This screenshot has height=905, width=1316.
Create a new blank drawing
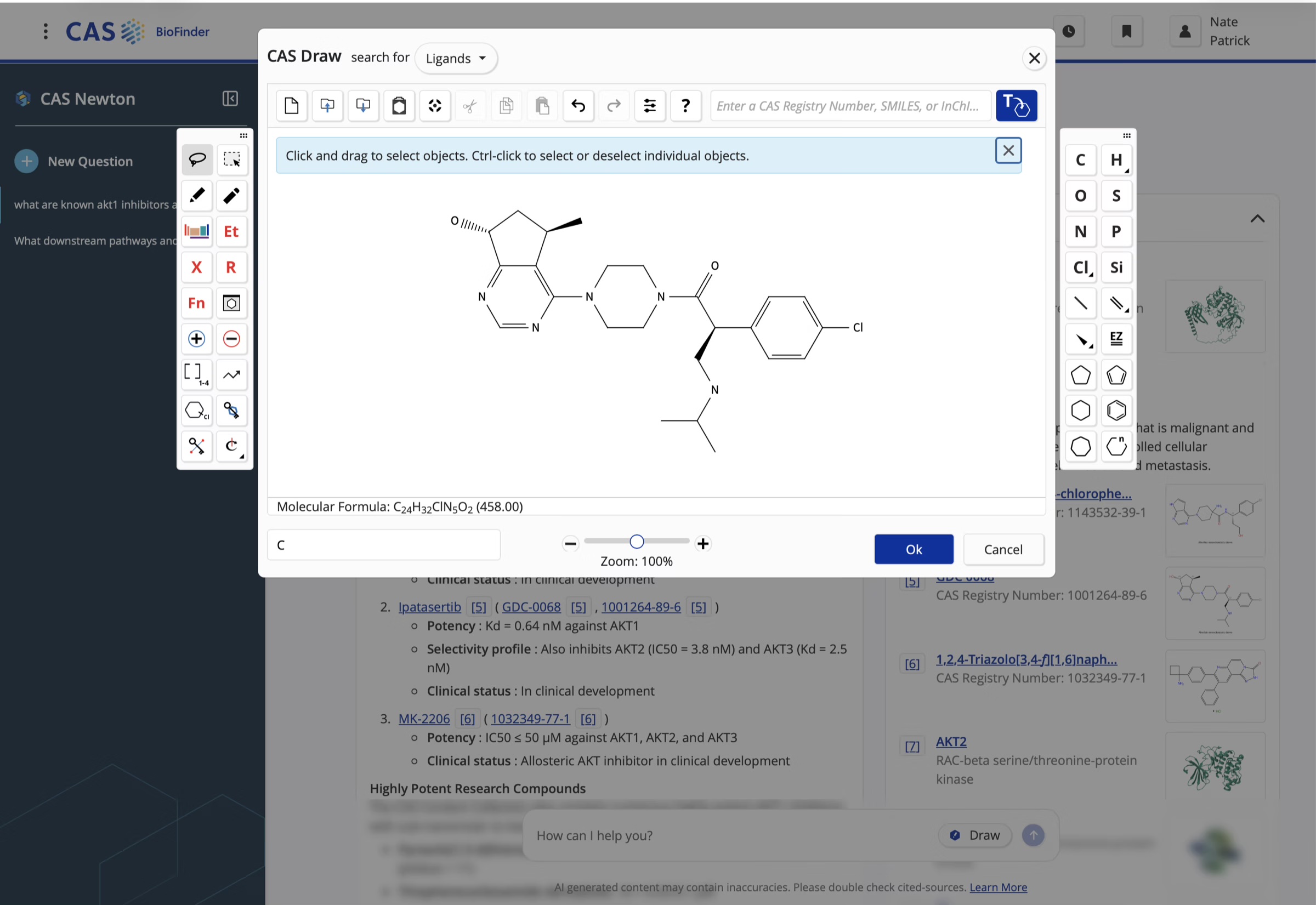[x=292, y=105]
